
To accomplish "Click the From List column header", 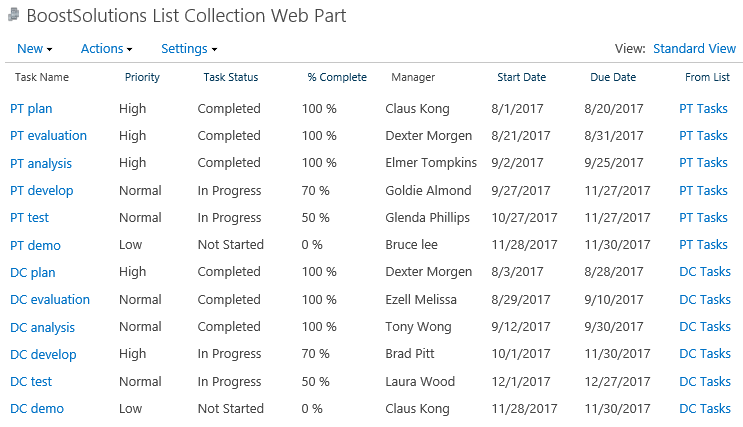I will (707, 77).
